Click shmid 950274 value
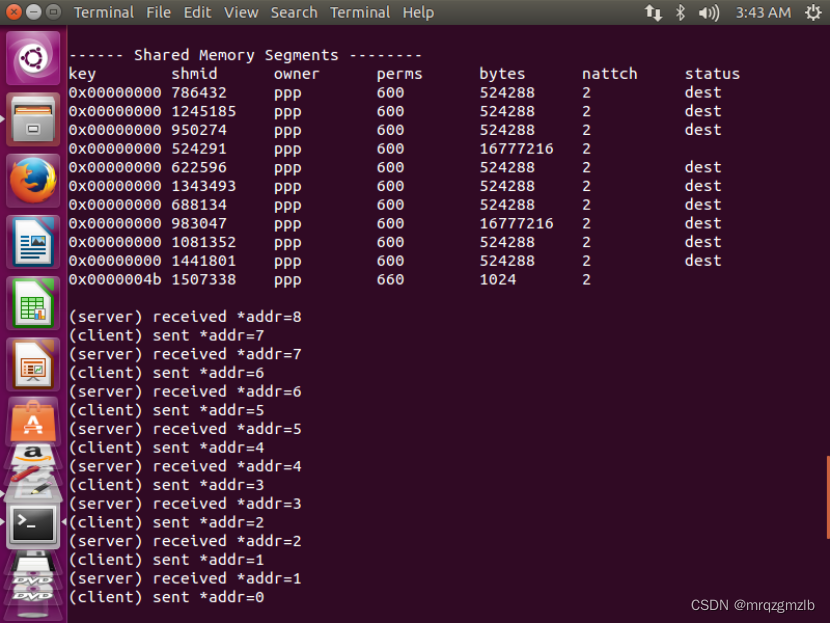 click(199, 130)
